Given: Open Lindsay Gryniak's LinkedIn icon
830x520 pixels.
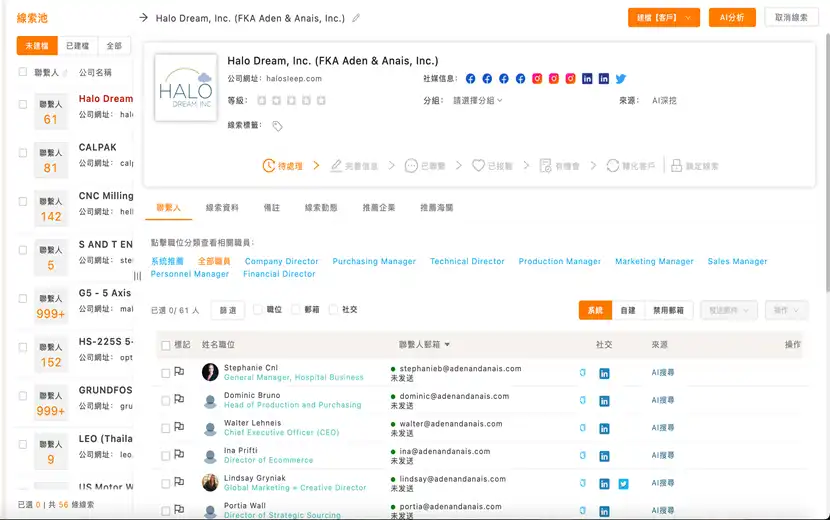Looking at the screenshot, I should tap(604, 483).
